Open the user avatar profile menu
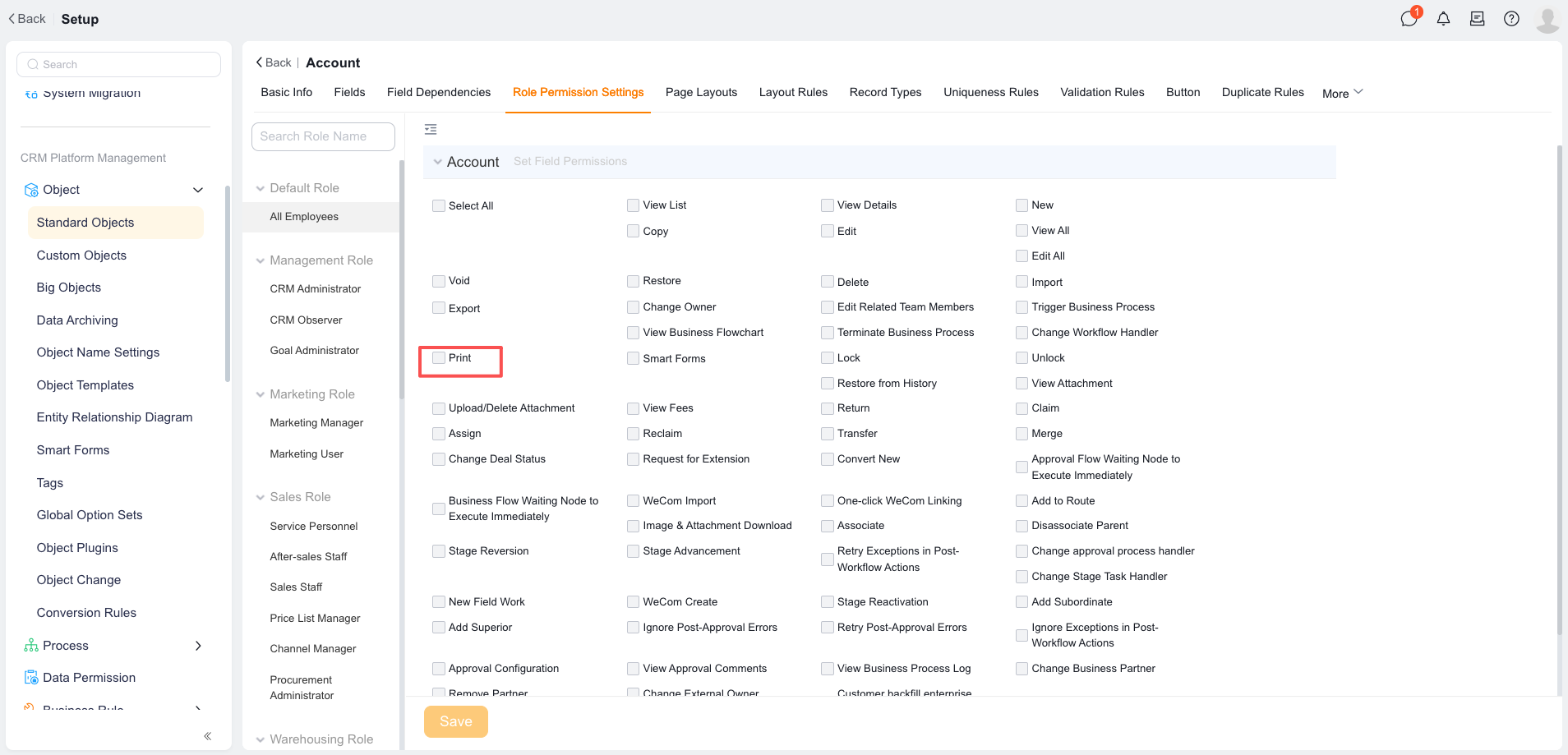 tap(1547, 19)
